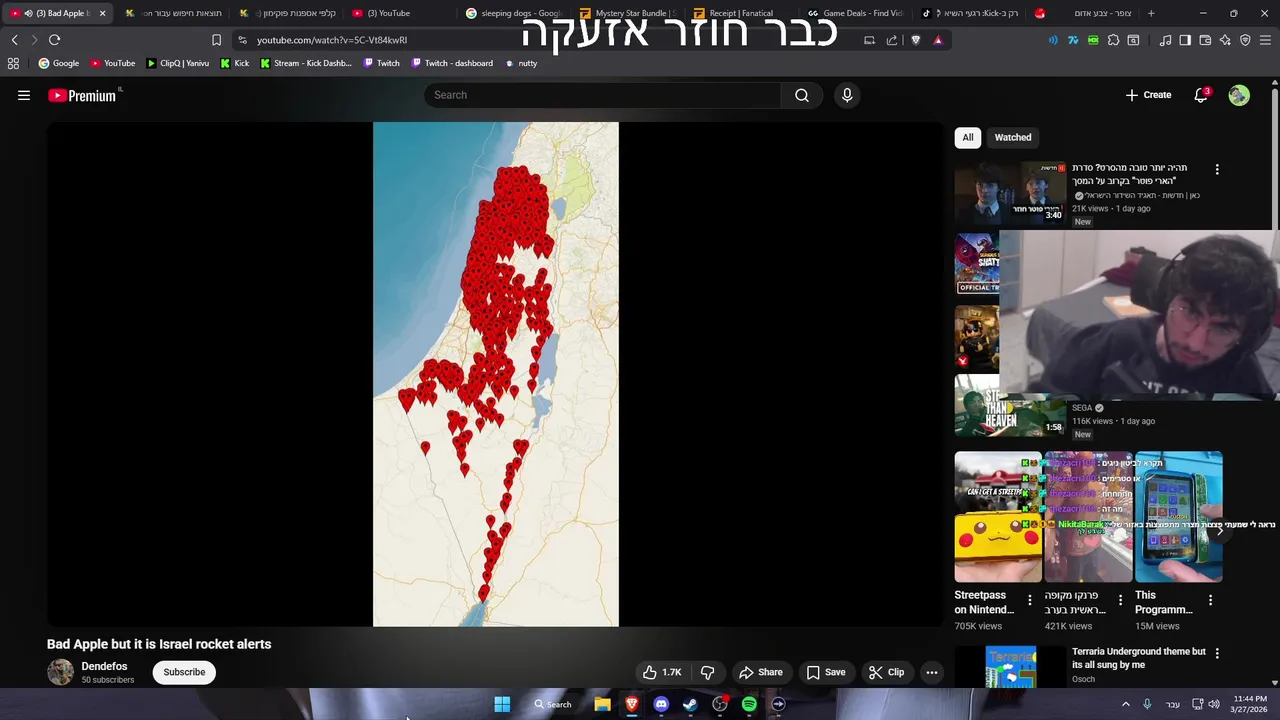The width and height of the screenshot is (1280, 720).
Task: Switch to the Game Deals tab
Action: [853, 13]
